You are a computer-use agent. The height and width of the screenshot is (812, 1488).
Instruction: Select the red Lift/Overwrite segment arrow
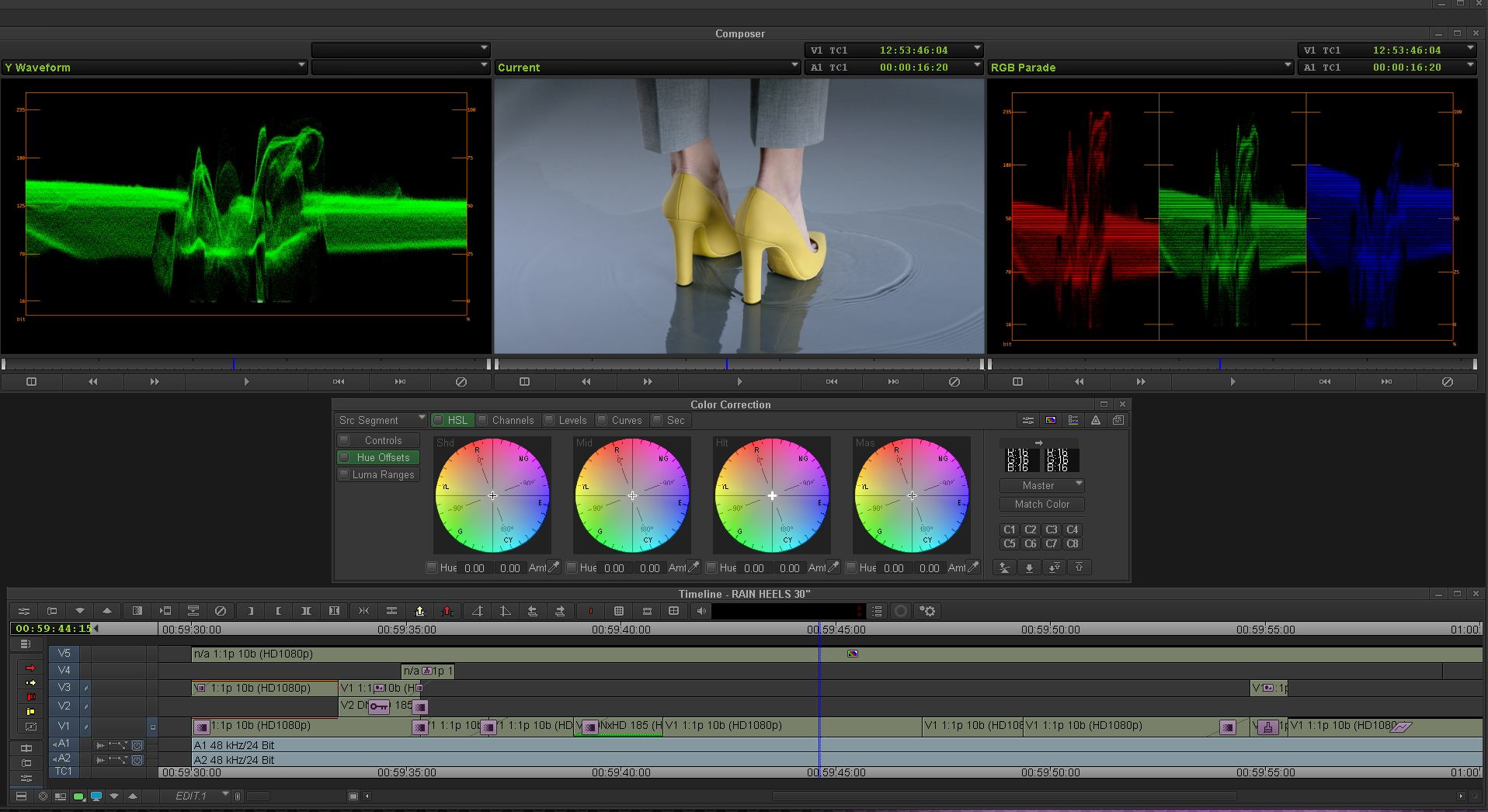pyautogui.click(x=30, y=668)
